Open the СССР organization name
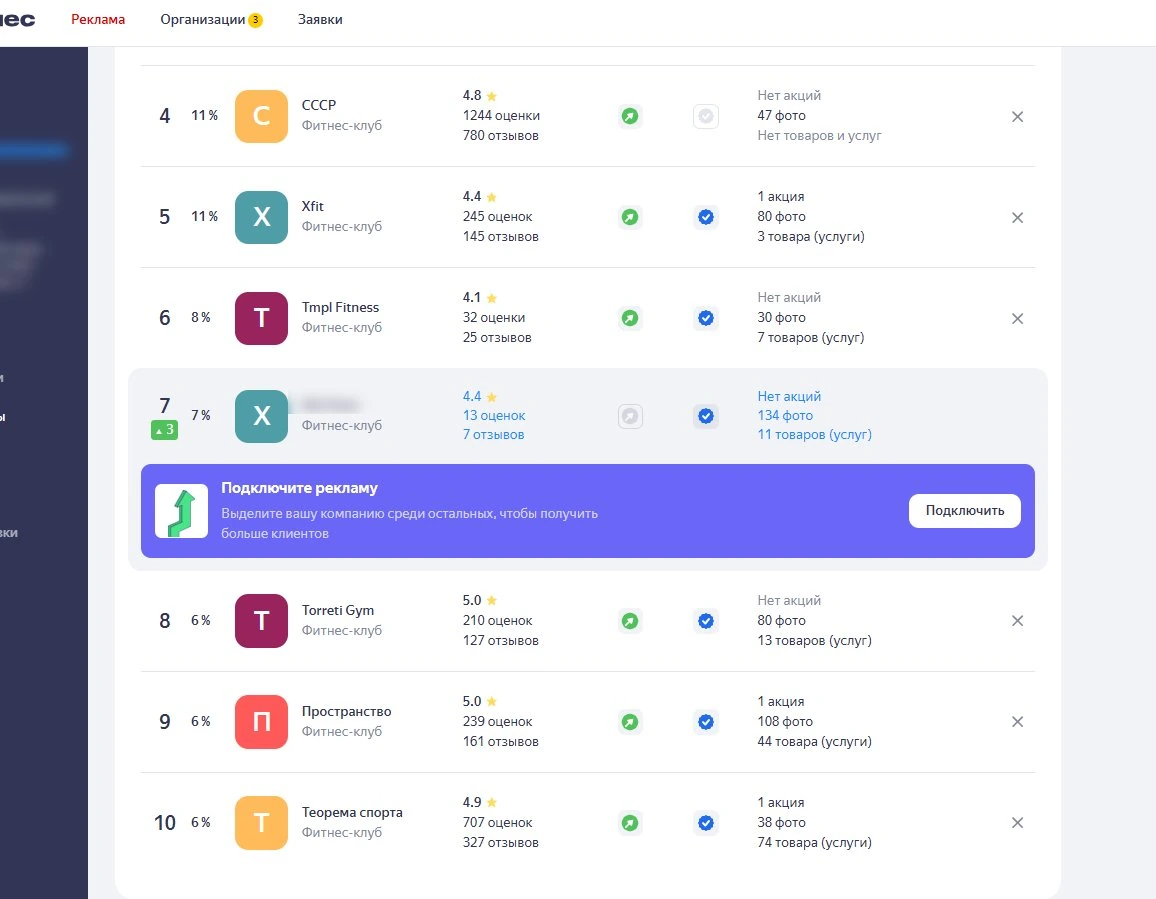This screenshot has width=1156, height=899. [x=318, y=105]
